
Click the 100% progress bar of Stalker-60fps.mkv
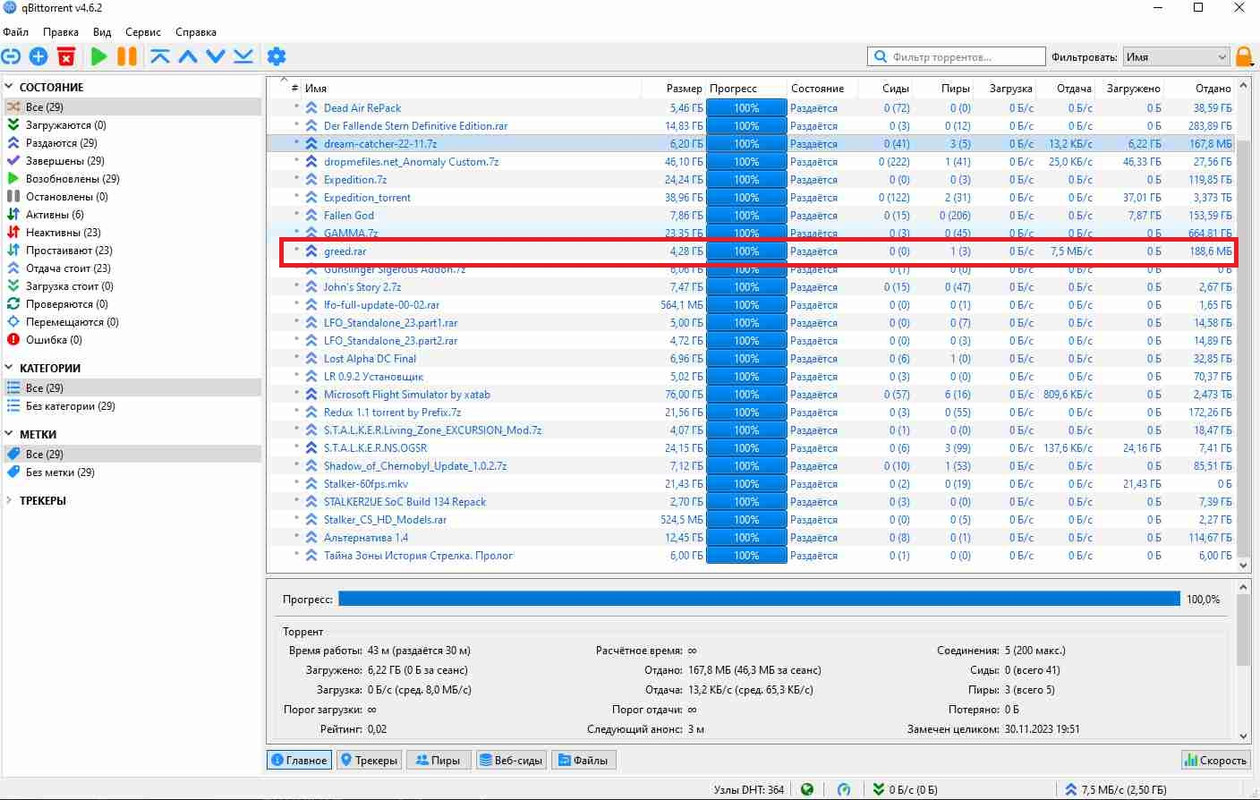coord(746,484)
